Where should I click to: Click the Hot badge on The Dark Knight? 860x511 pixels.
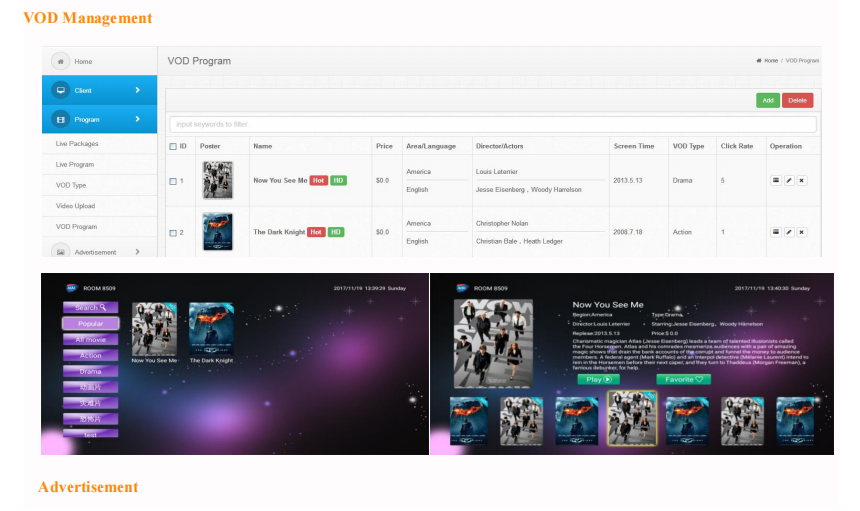click(x=316, y=232)
